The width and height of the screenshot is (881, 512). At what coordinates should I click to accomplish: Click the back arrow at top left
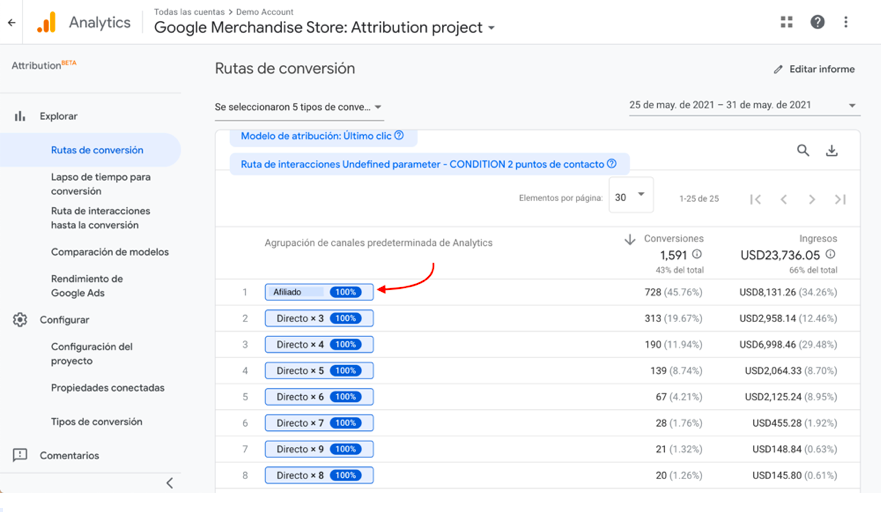pos(12,23)
